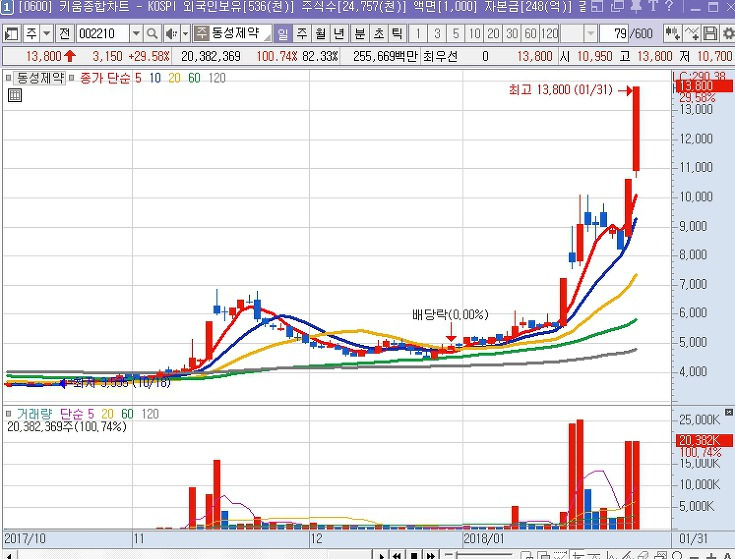The image size is (735, 559).
Task: Select the 월 monthly chart tab
Action: click(x=321, y=34)
